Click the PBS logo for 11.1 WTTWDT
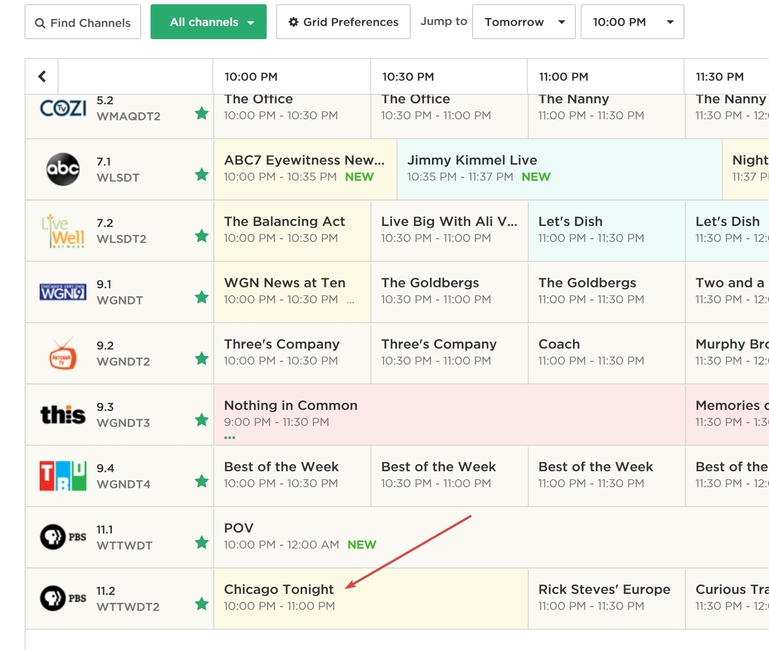 click(63, 537)
